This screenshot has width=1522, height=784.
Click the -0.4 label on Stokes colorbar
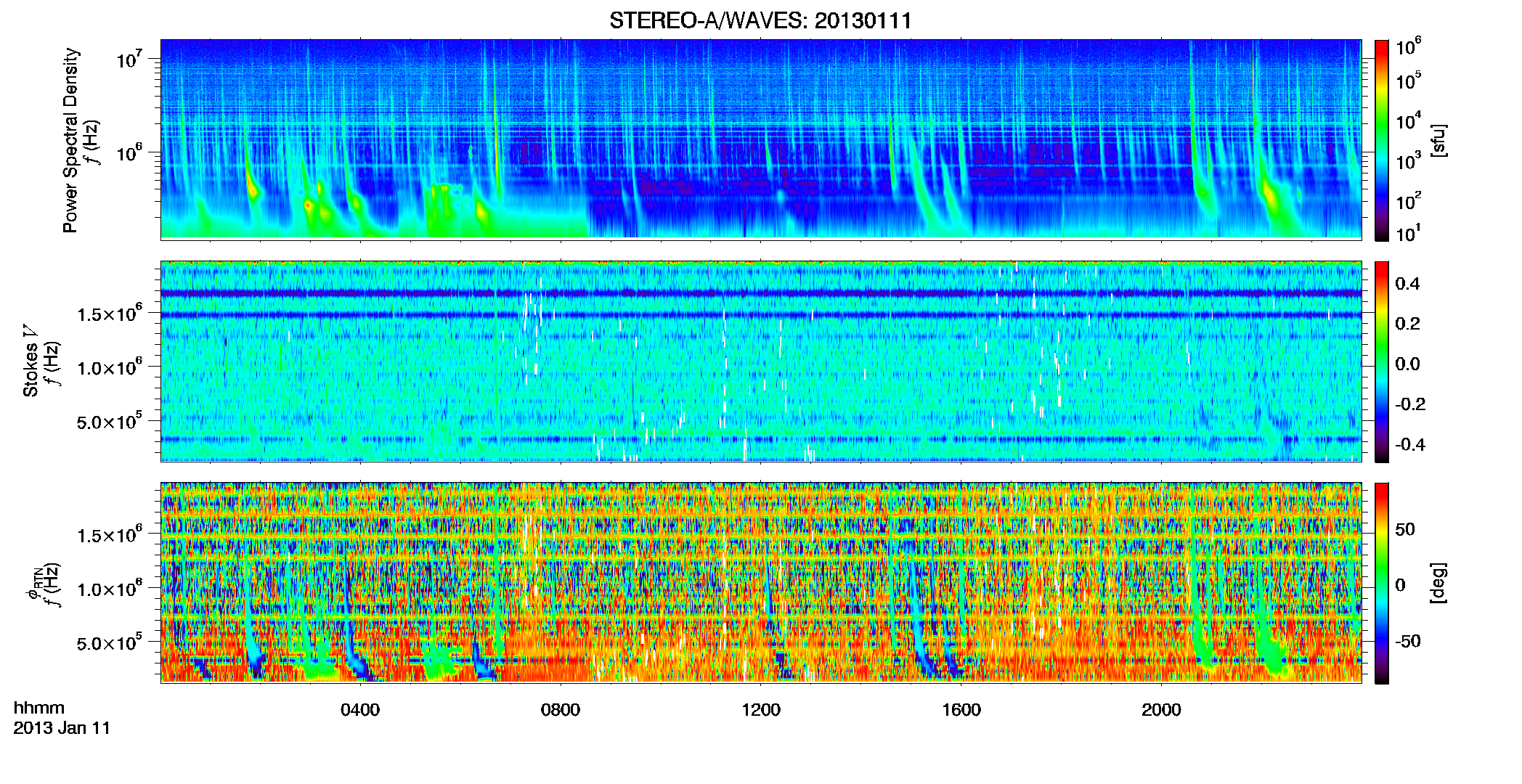tap(1410, 444)
